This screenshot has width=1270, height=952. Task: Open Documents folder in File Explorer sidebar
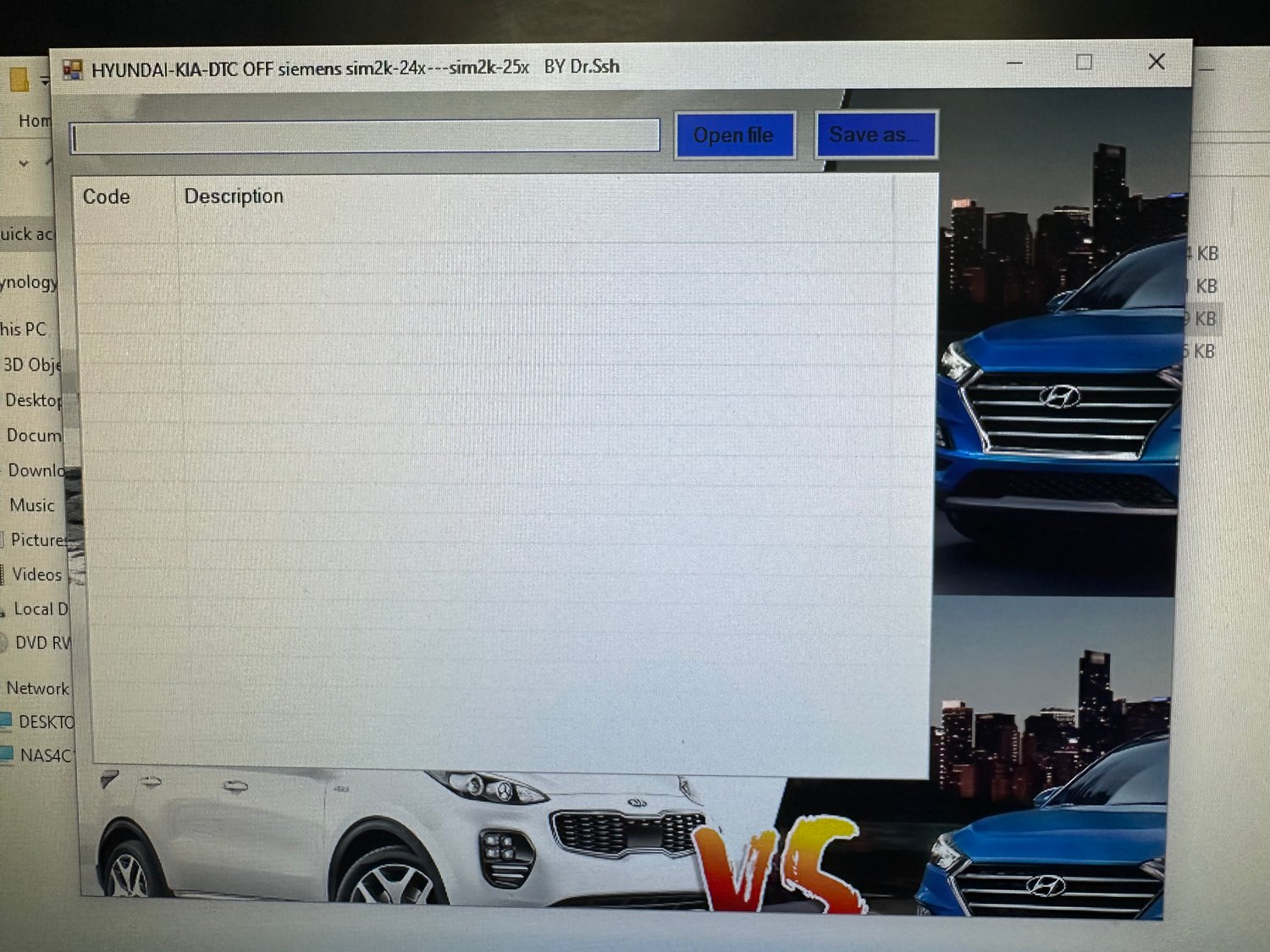coord(34,435)
